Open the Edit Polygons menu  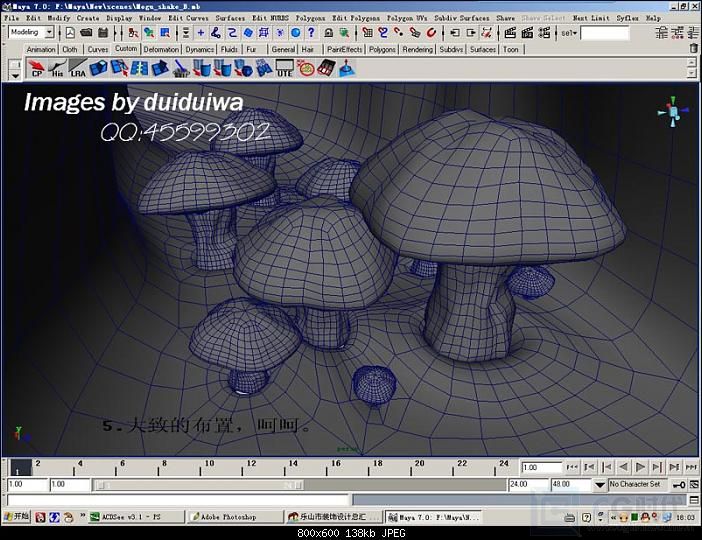pos(355,18)
